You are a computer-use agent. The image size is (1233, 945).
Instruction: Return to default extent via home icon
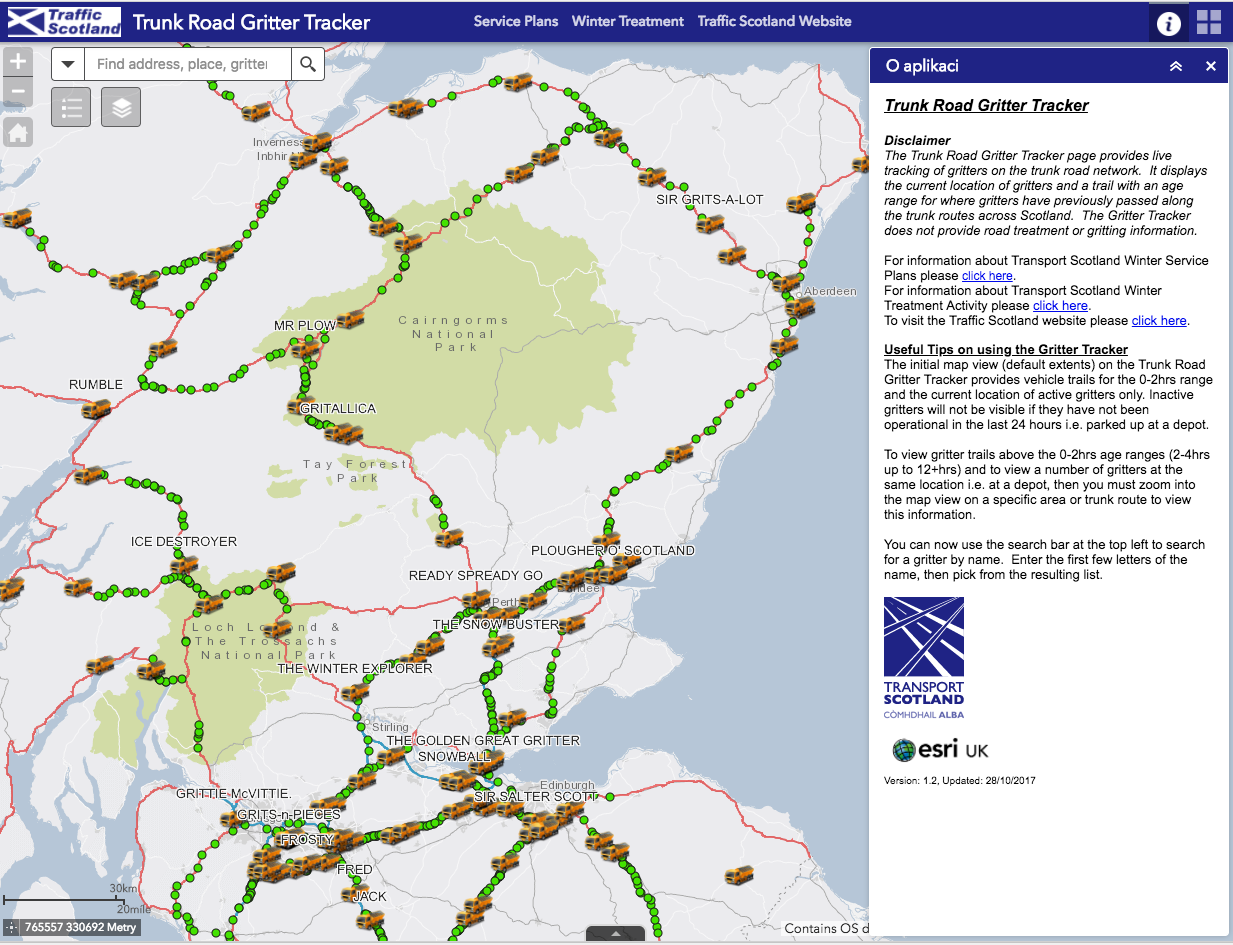[x=18, y=131]
